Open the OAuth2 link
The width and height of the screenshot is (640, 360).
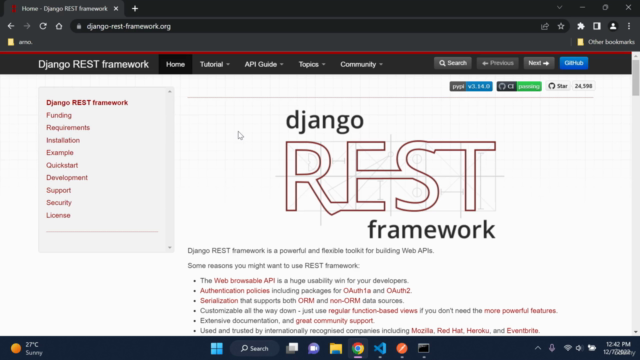click(398, 291)
